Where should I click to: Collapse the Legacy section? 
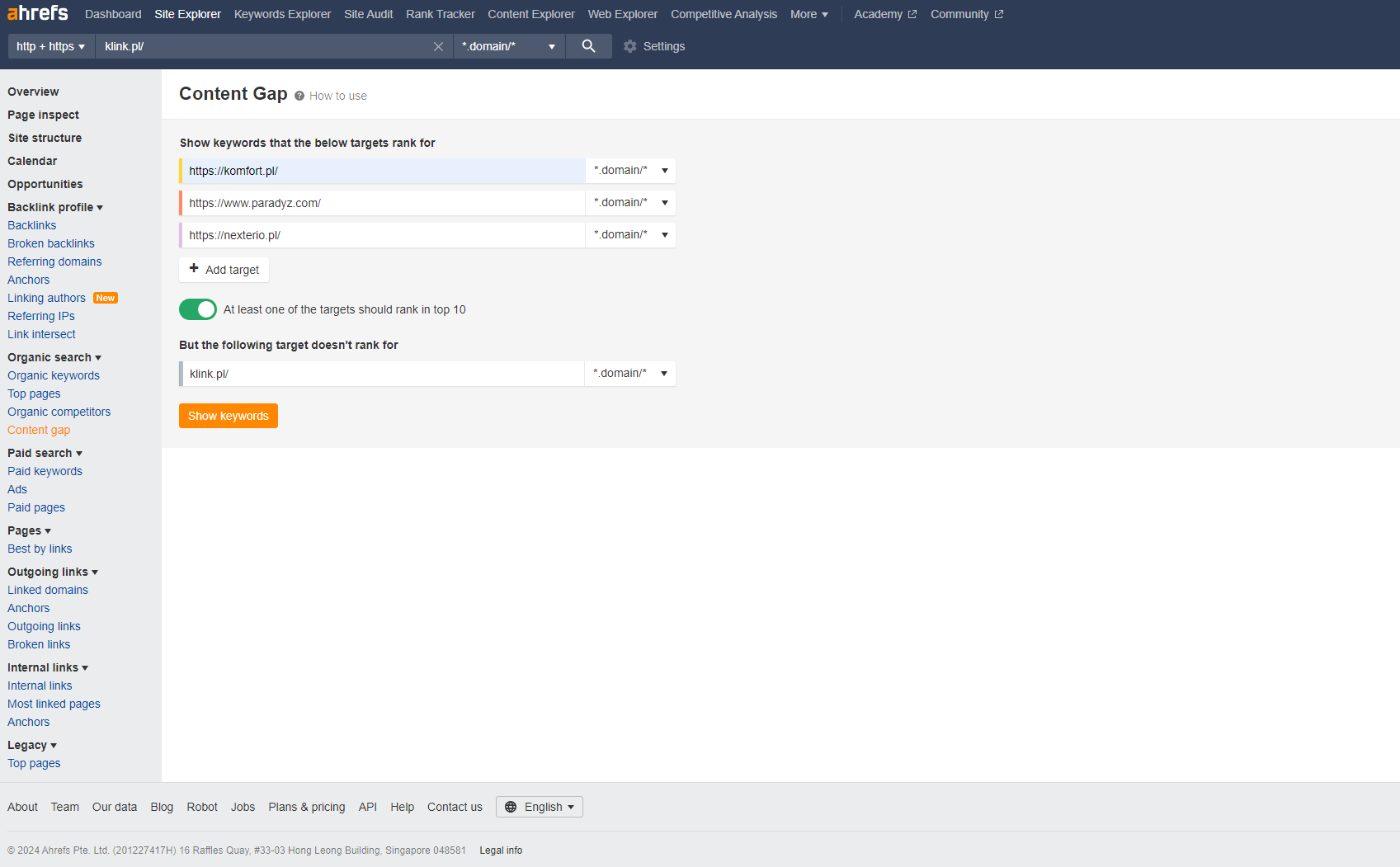click(x=32, y=745)
